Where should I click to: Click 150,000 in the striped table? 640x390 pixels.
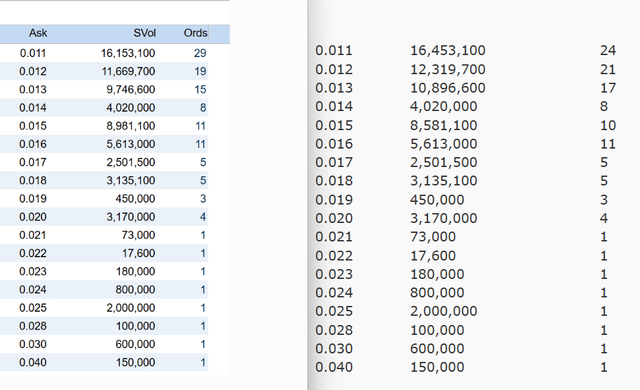pos(135,362)
